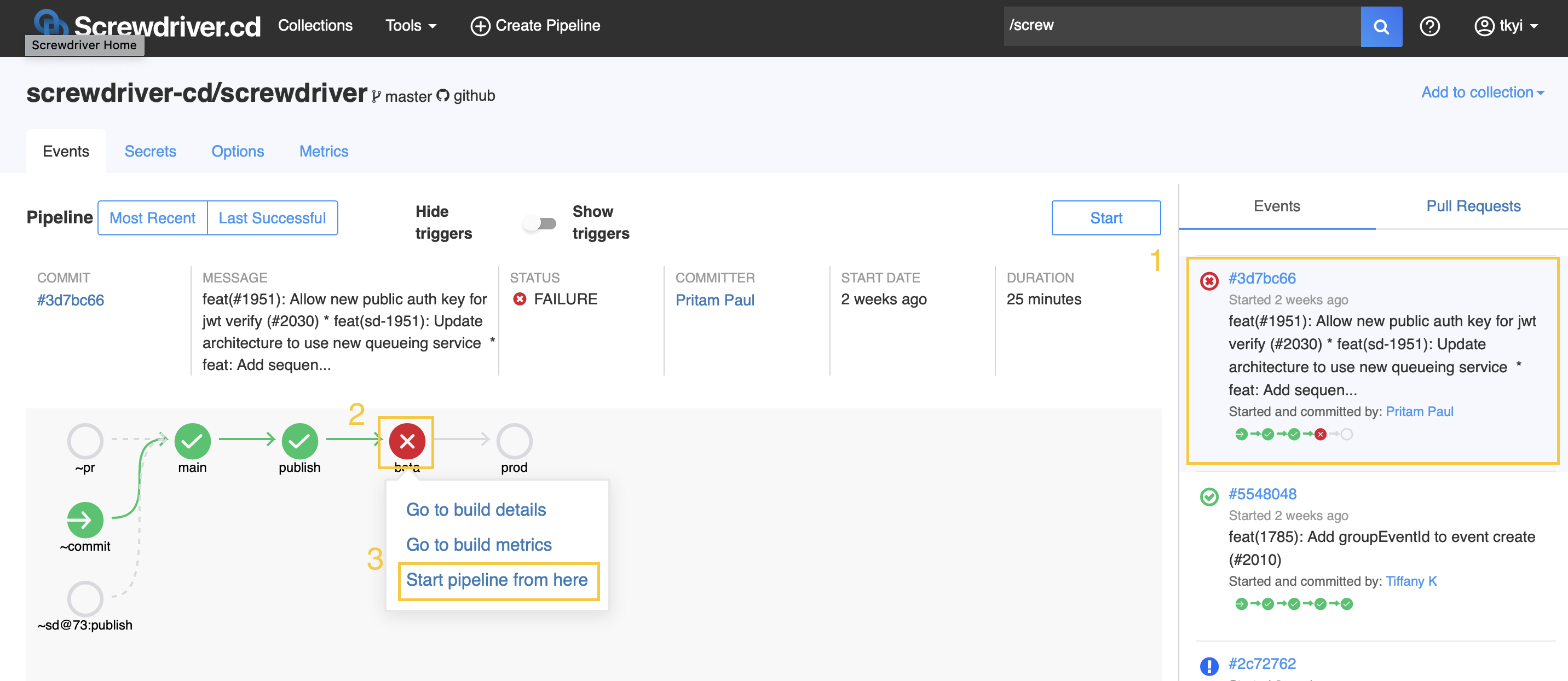Click the Screwdriver.cd home title

click(x=168, y=26)
